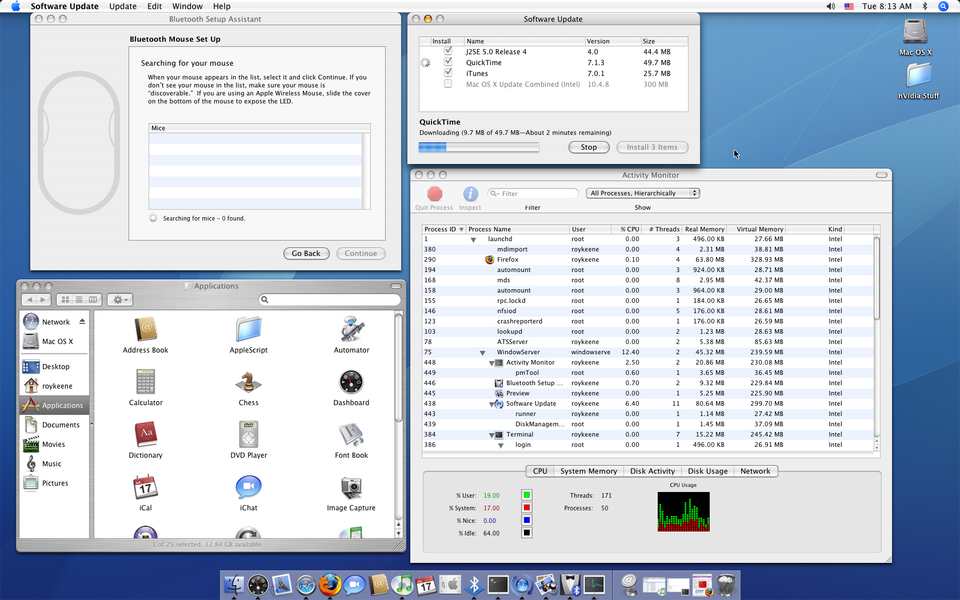The width and height of the screenshot is (960, 600).
Task: Collapse the Software Update process row
Action: 491,404
